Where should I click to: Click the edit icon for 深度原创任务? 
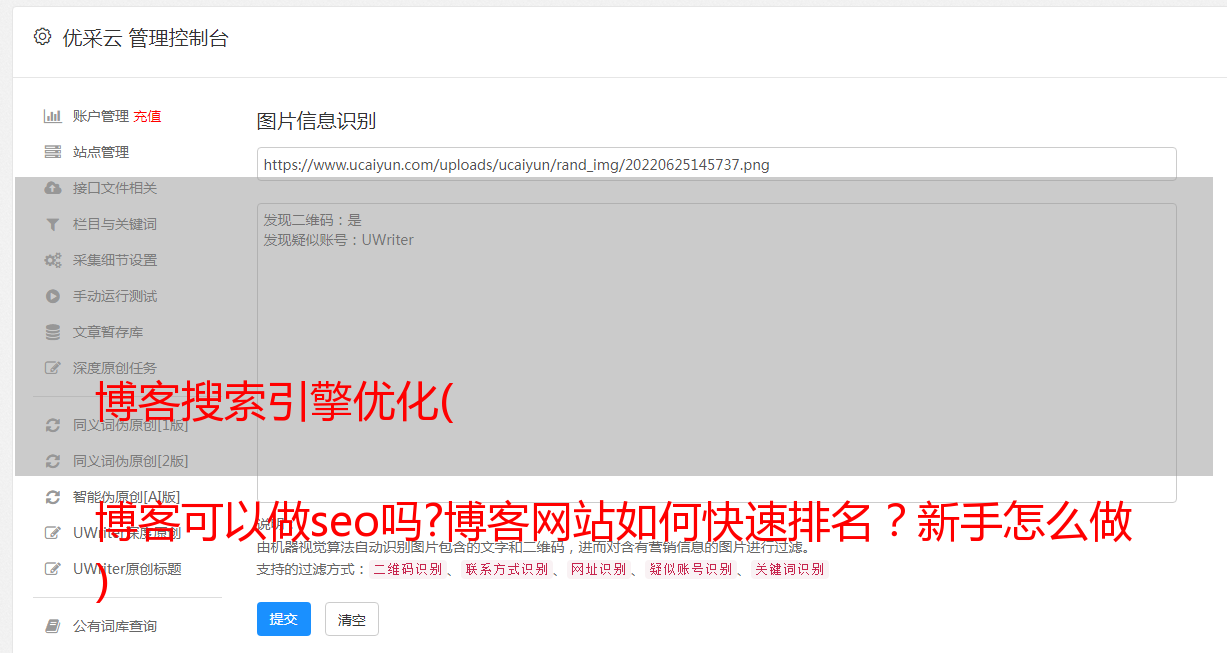point(53,368)
